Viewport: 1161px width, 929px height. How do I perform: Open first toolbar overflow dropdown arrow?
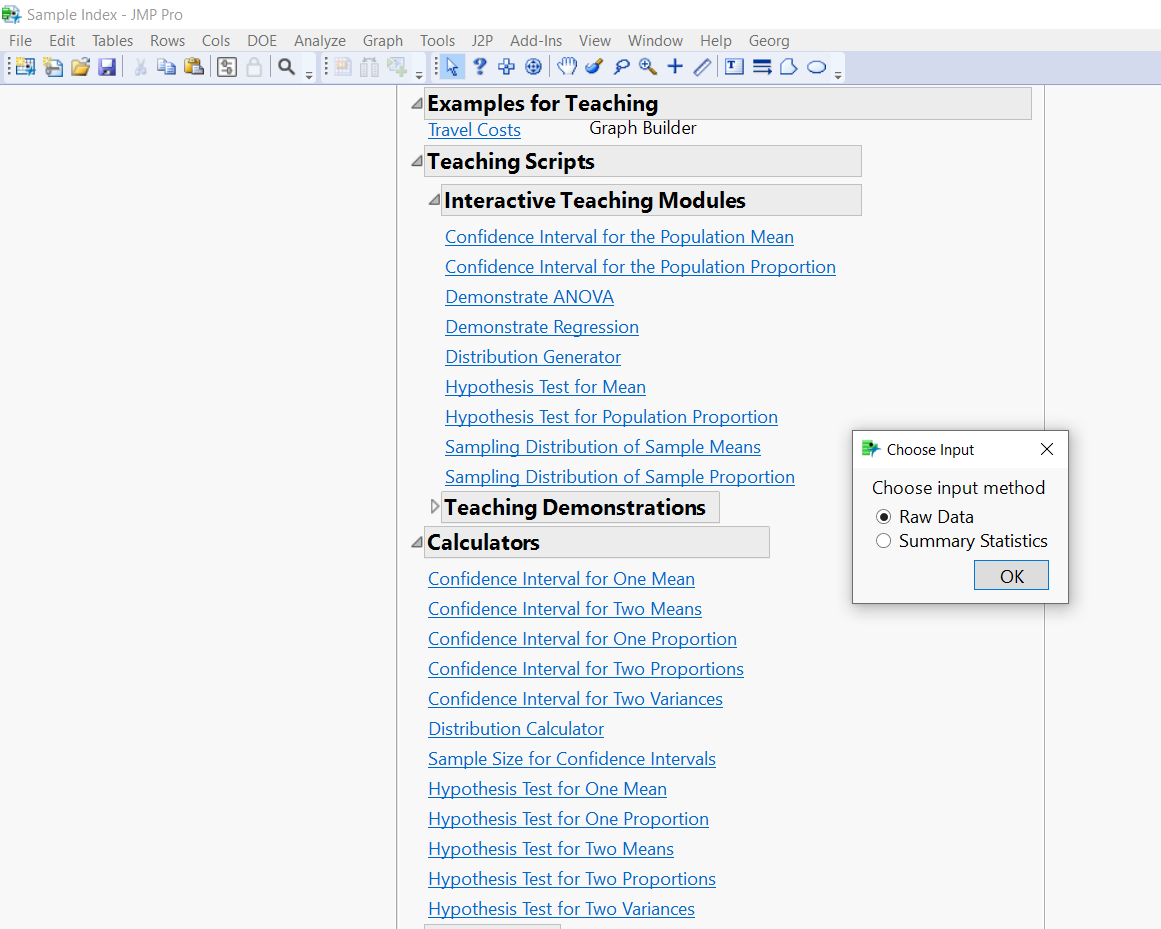pos(310,76)
